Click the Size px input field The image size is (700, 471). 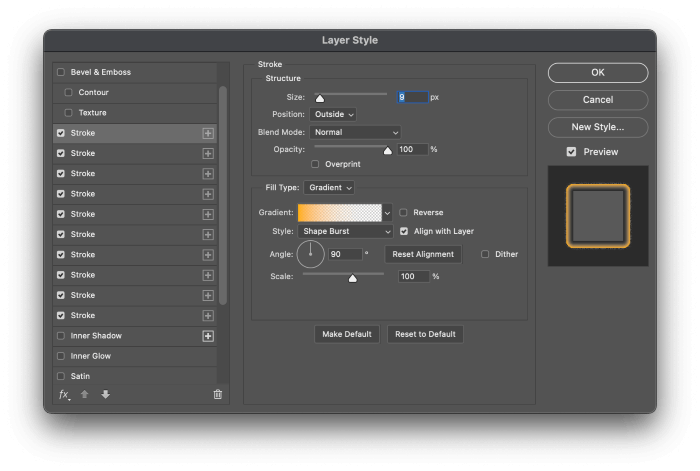412,97
